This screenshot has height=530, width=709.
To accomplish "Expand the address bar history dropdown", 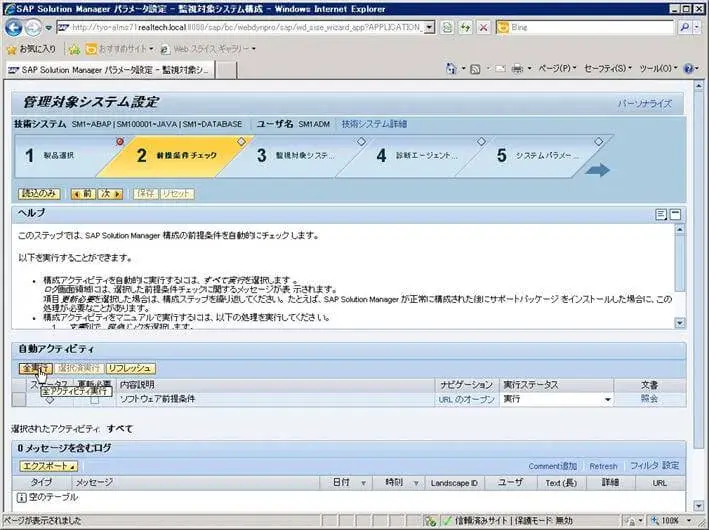I will (x=430, y=28).
